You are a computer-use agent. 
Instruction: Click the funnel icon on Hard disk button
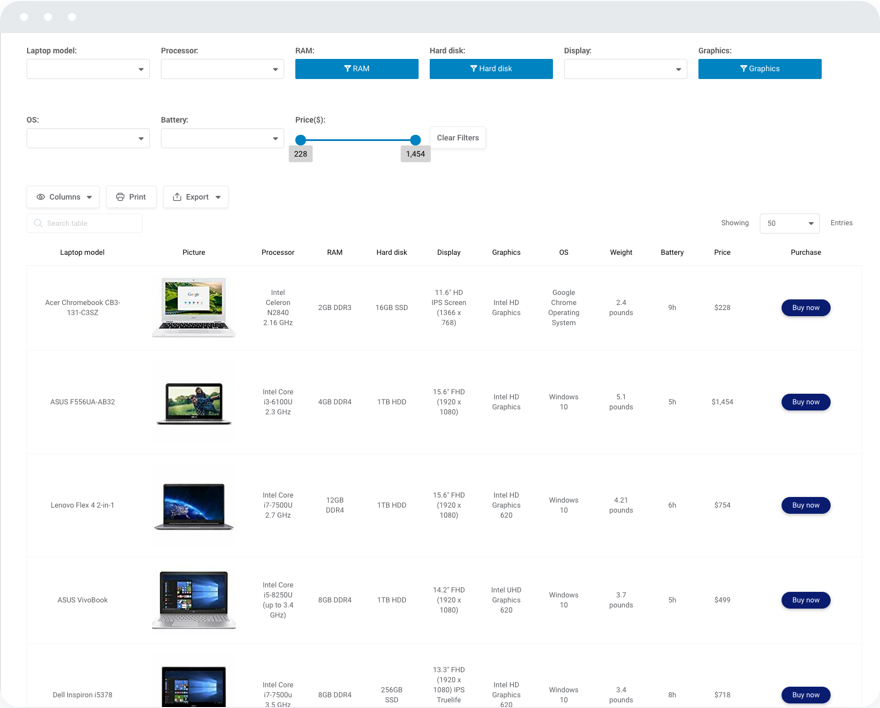pyautogui.click(x=474, y=68)
